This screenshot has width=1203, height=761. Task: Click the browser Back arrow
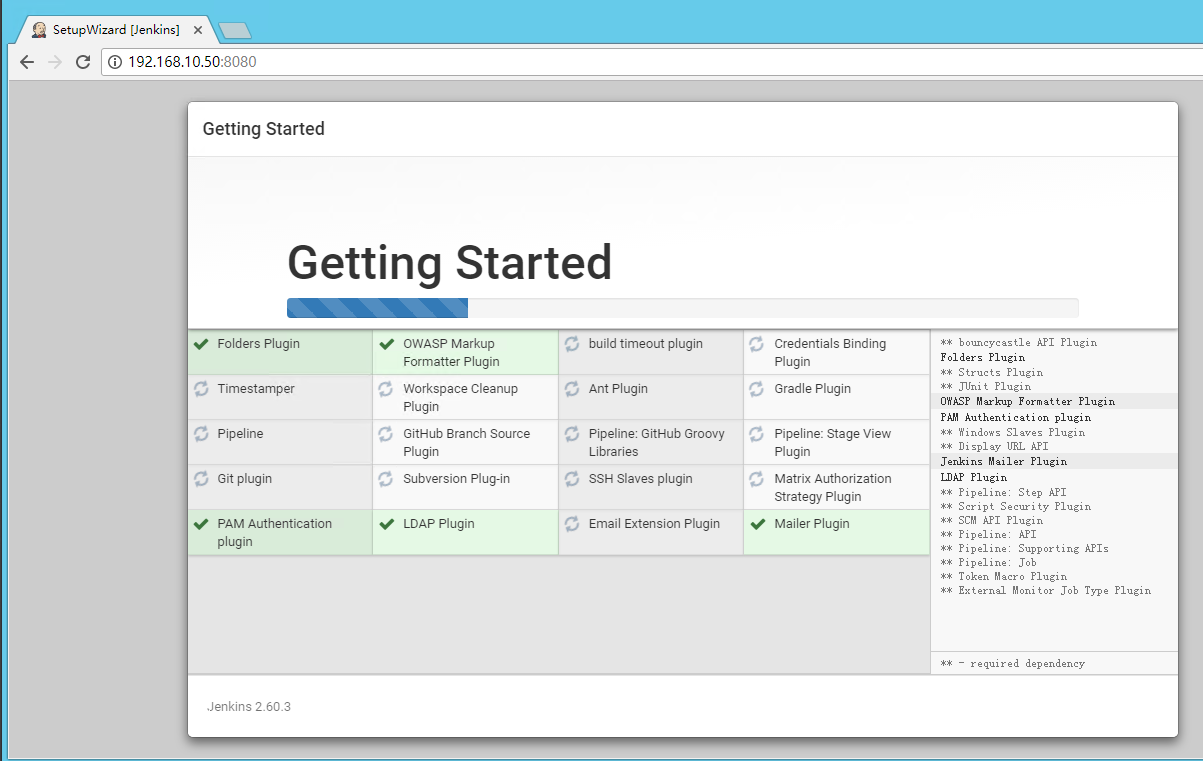click(27, 62)
